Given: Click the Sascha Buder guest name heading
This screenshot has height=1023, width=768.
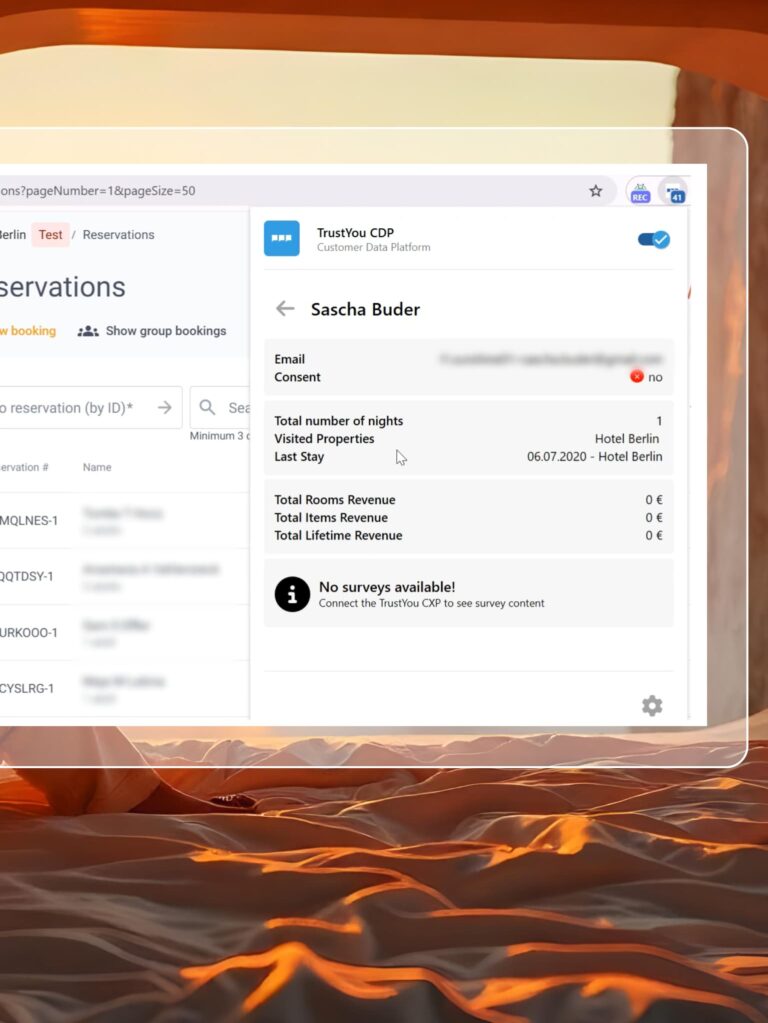Looking at the screenshot, I should tap(365, 309).
